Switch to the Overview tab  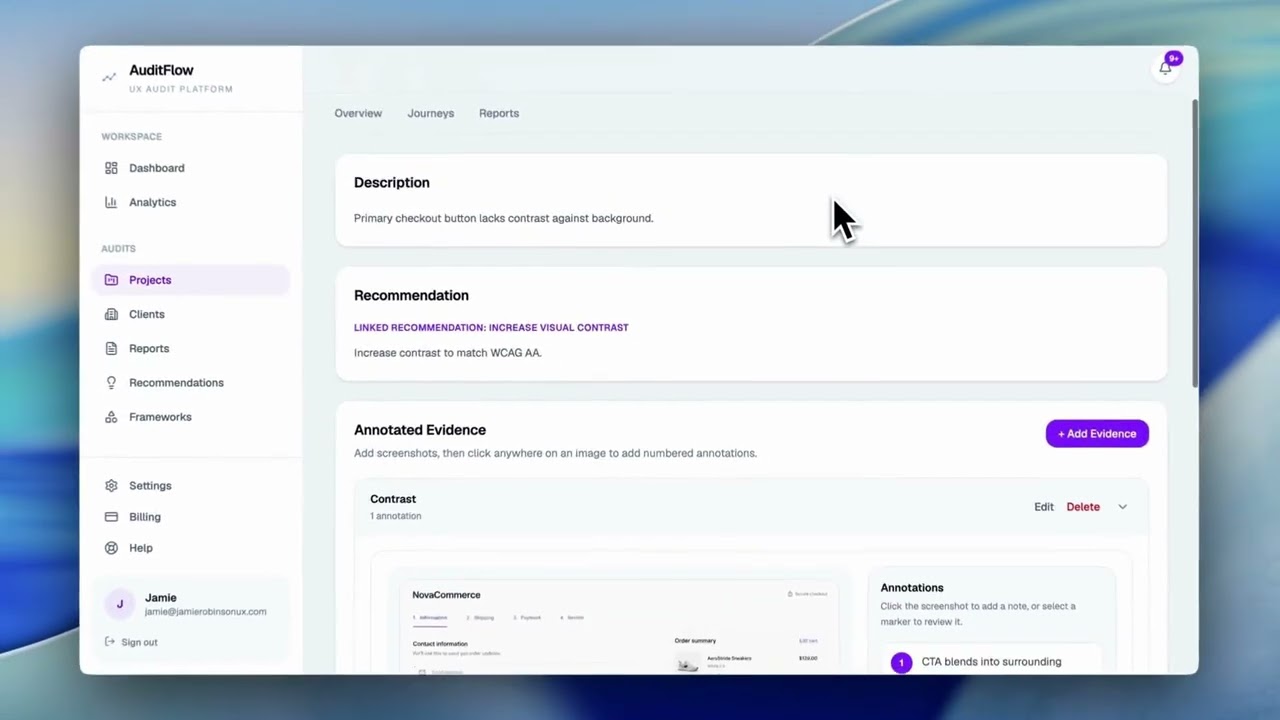coord(358,113)
